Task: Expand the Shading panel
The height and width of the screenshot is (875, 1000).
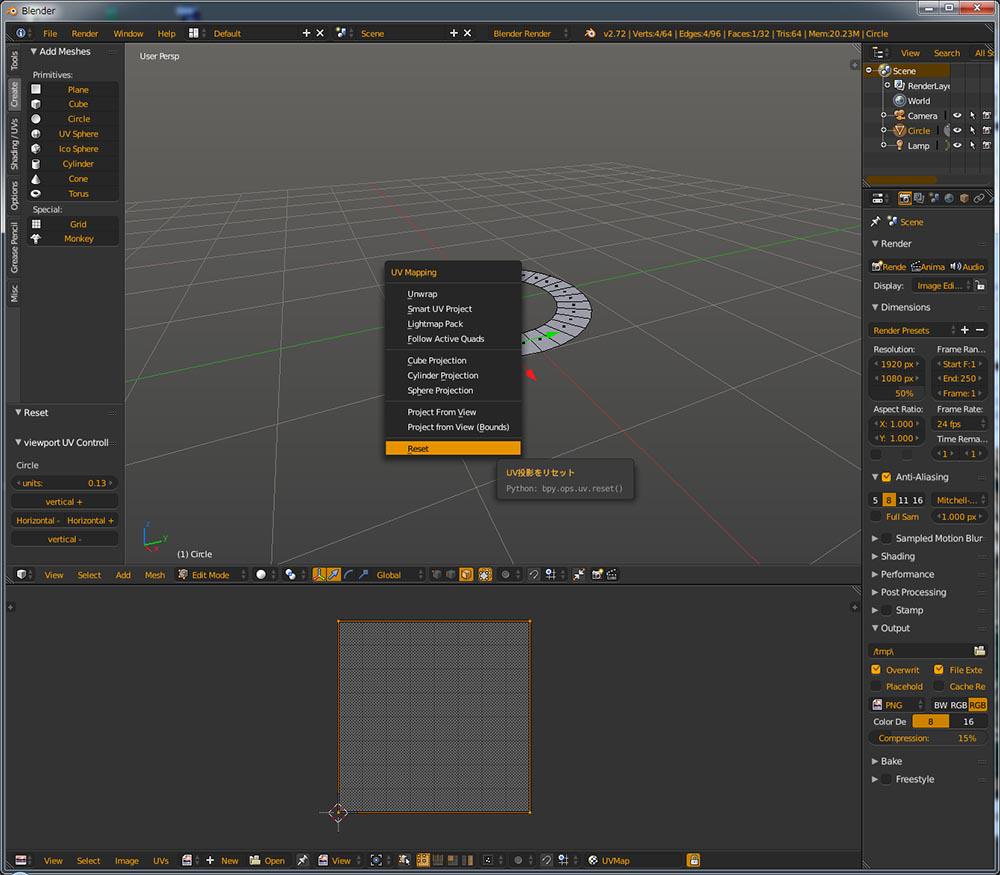Action: (897, 556)
